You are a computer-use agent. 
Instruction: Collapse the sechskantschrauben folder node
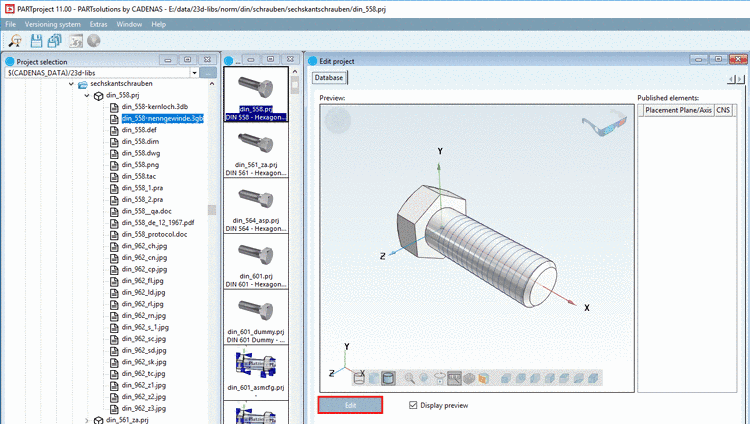(71, 84)
